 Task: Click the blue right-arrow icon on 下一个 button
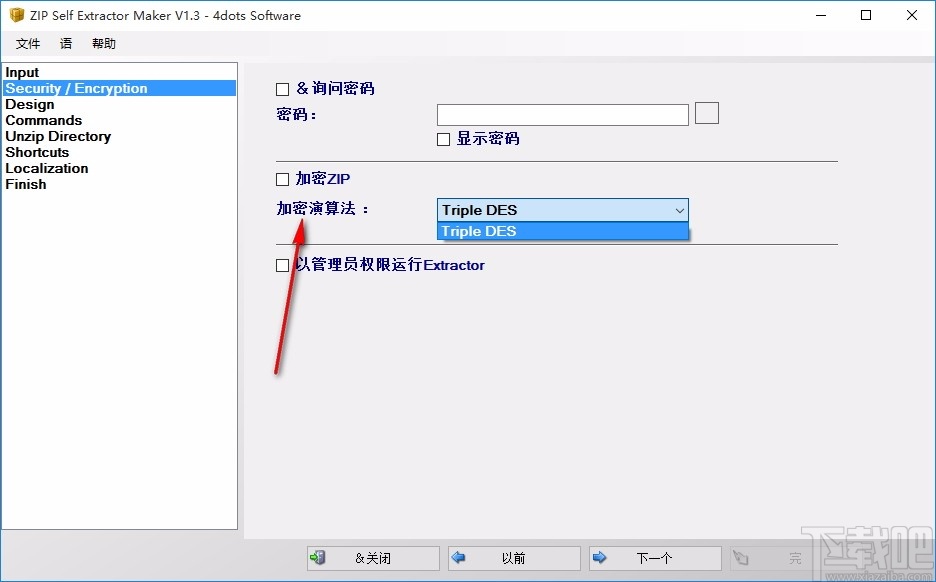(x=600, y=558)
